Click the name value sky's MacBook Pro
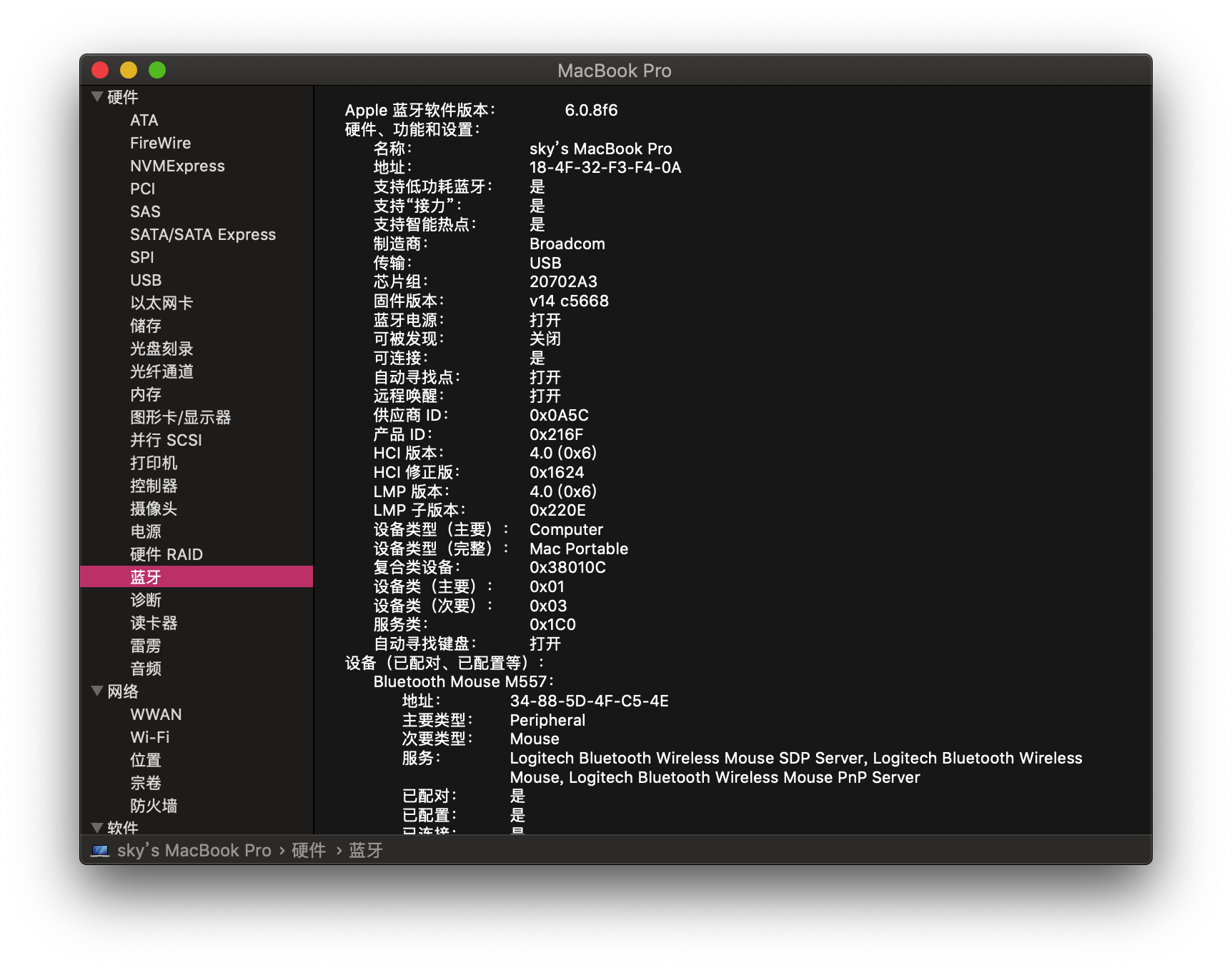The height and width of the screenshot is (970, 1232). tap(601, 149)
